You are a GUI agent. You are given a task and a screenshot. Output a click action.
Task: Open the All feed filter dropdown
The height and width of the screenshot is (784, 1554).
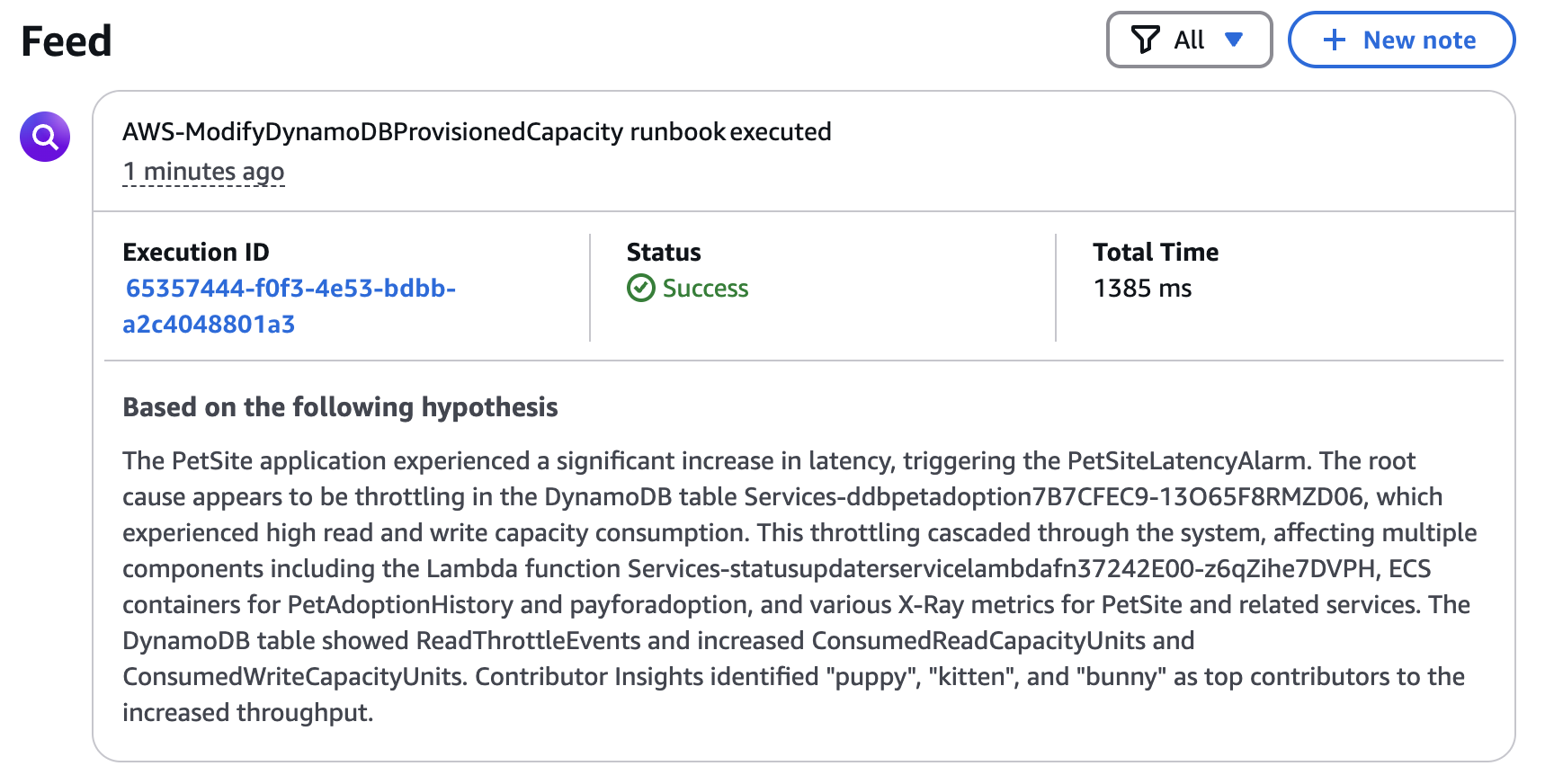(x=1188, y=40)
